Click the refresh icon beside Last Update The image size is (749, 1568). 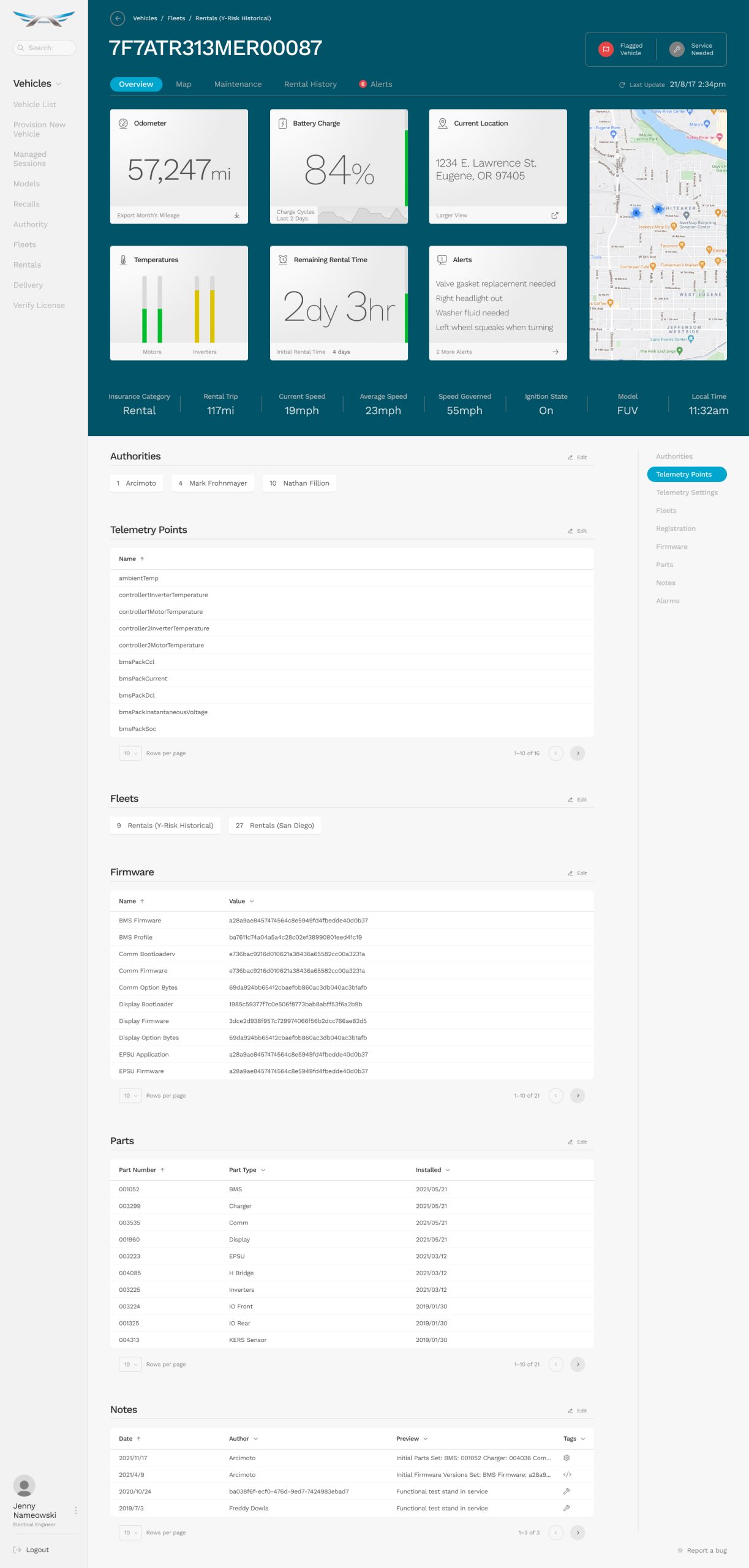pyautogui.click(x=622, y=85)
